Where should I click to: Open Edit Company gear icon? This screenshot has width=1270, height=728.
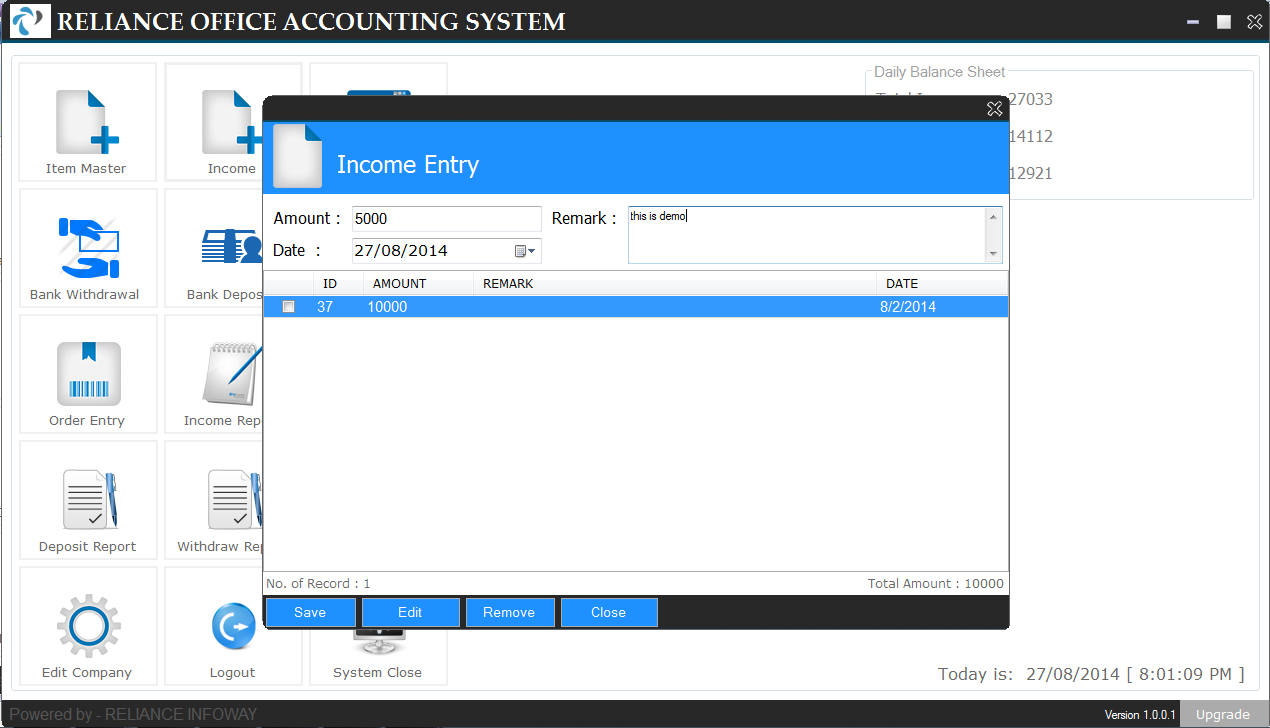88,626
